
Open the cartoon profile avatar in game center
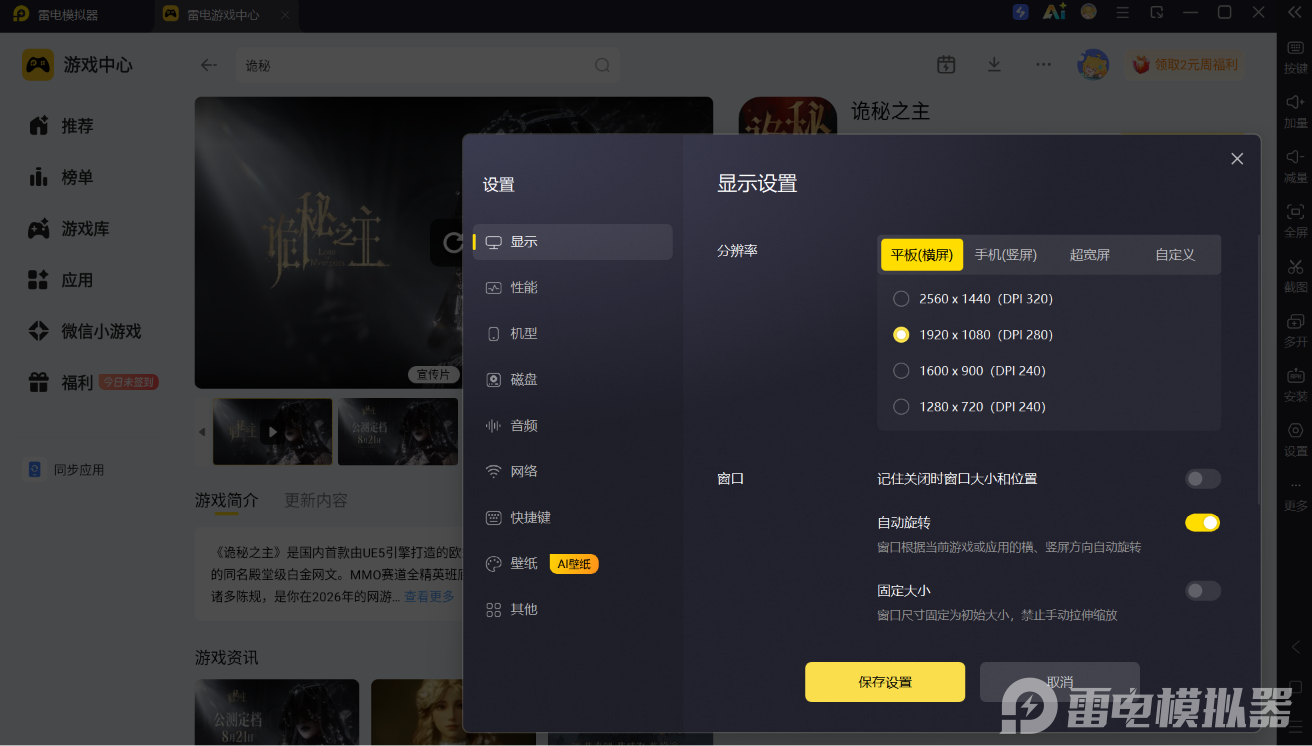[x=1093, y=65]
